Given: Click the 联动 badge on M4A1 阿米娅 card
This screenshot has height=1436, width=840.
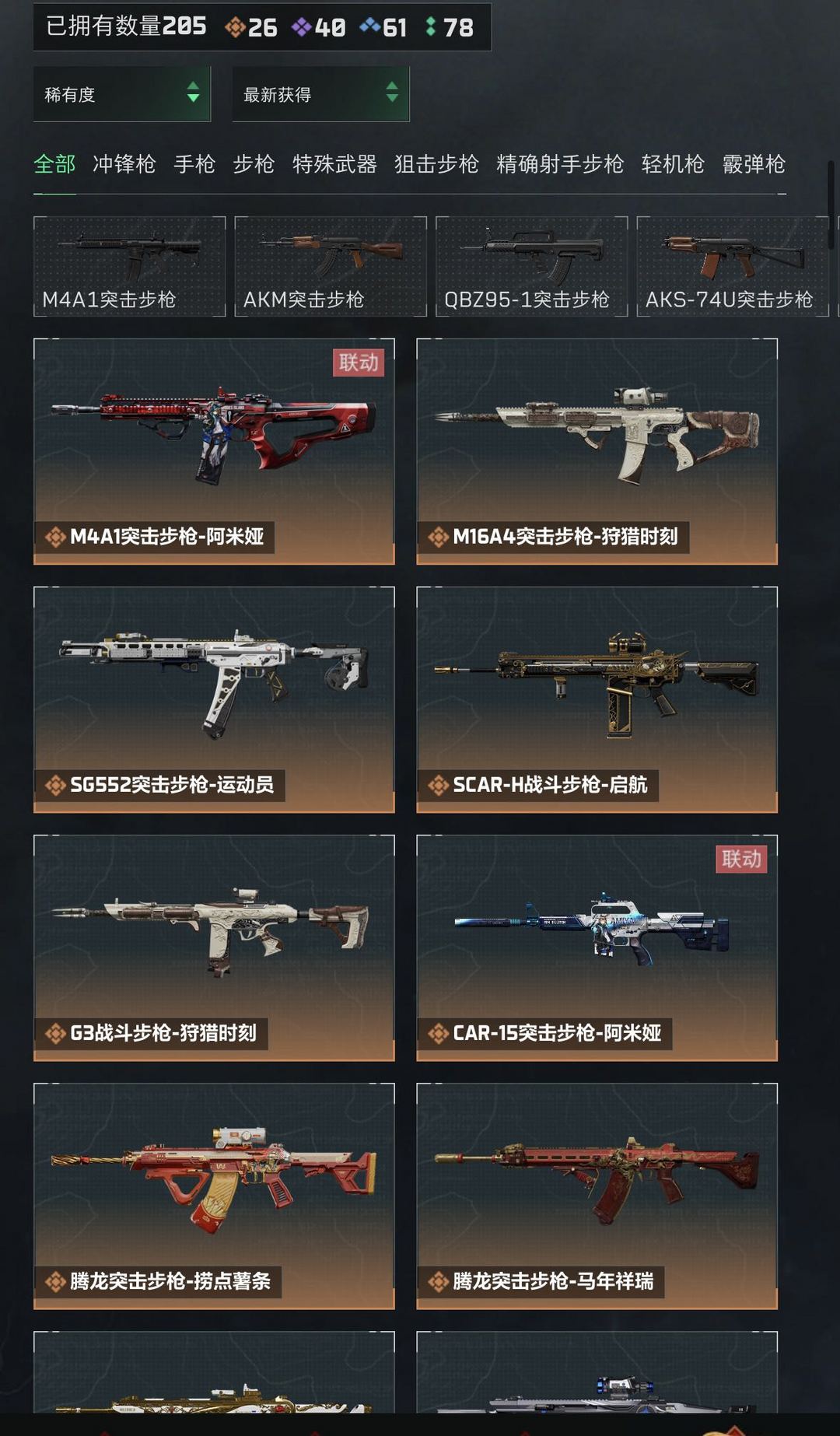Looking at the screenshot, I should click(359, 363).
